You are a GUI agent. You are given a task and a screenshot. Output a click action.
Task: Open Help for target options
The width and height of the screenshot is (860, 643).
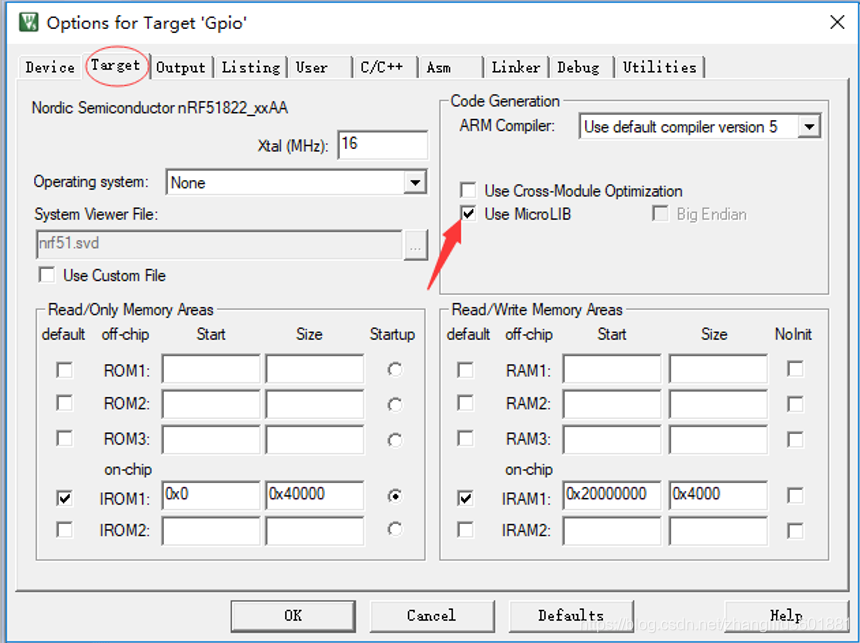786,616
